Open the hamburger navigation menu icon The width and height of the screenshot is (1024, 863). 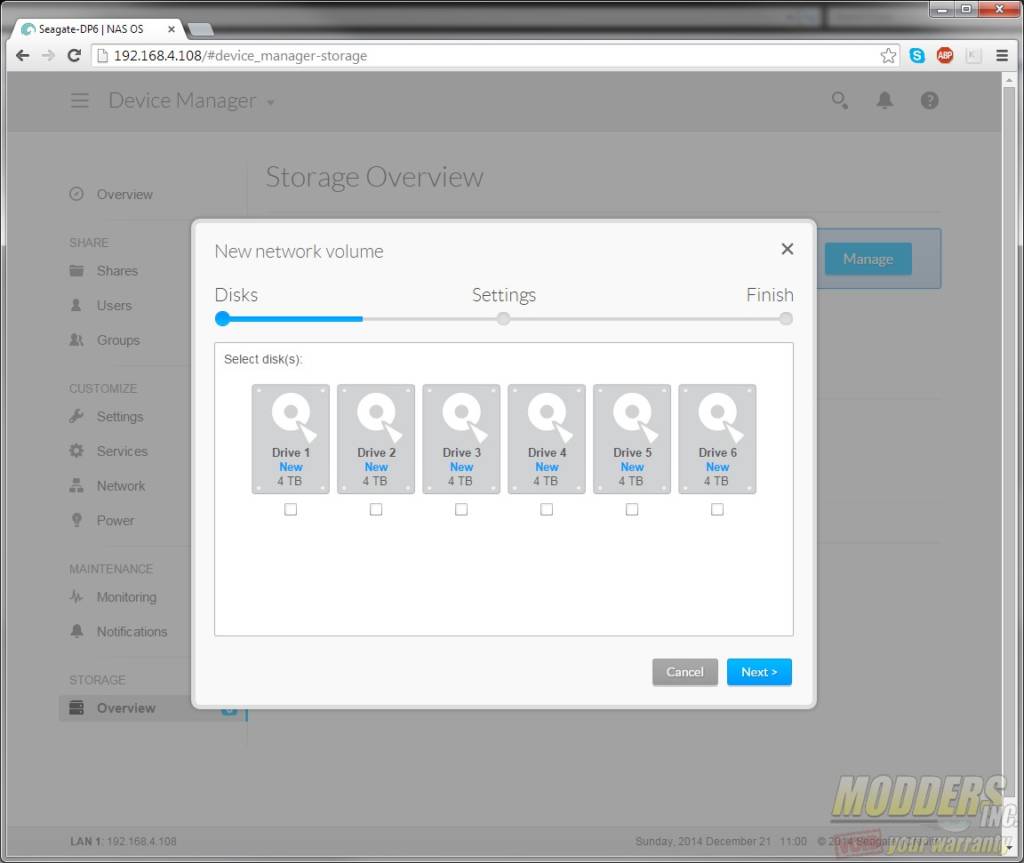[80, 101]
